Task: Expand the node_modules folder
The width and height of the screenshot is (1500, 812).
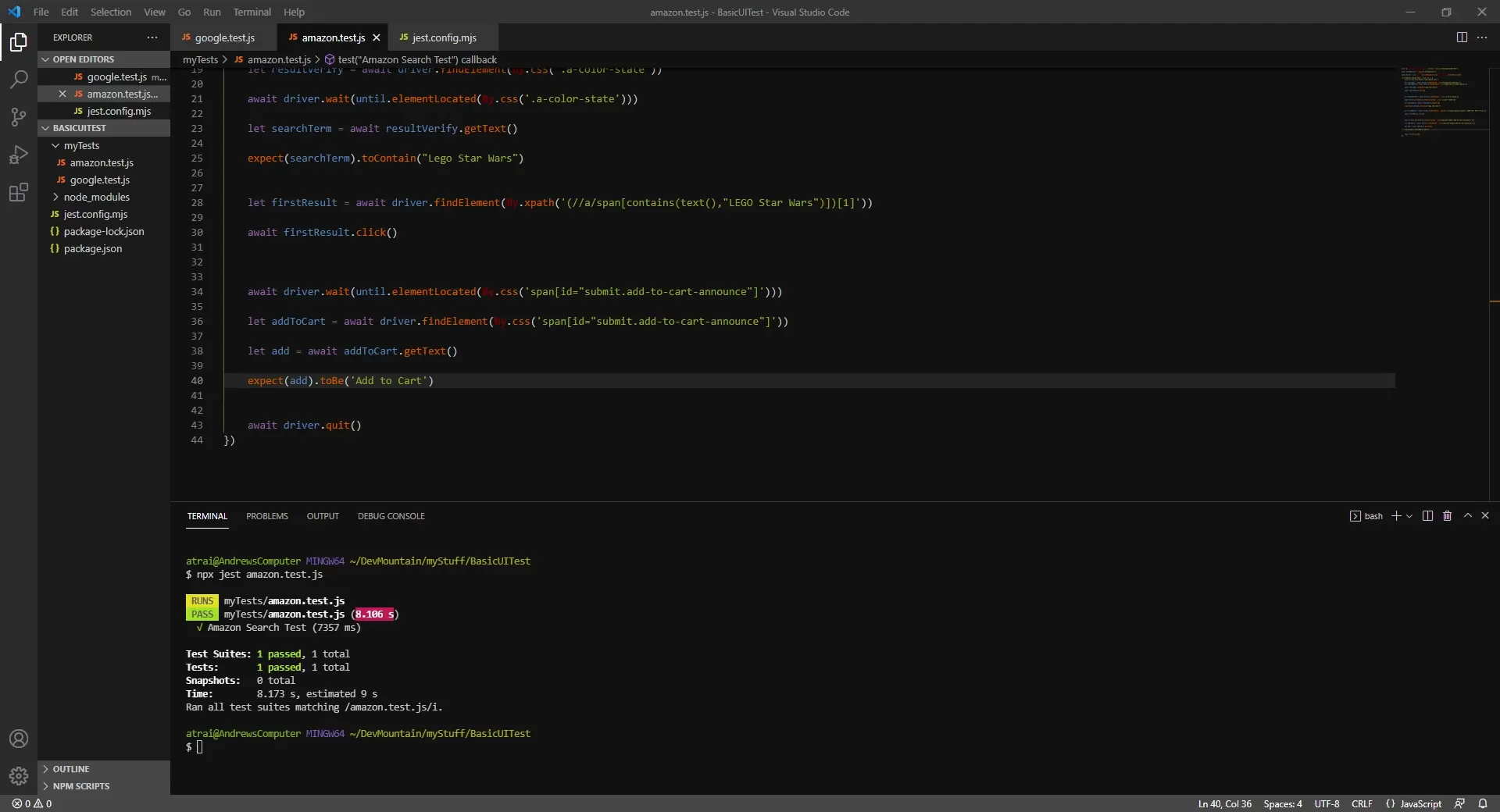Action: point(103,197)
